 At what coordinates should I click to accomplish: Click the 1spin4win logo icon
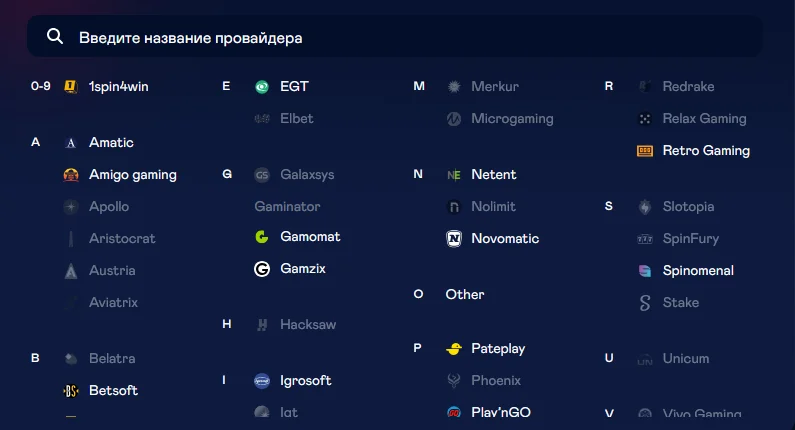(71, 87)
